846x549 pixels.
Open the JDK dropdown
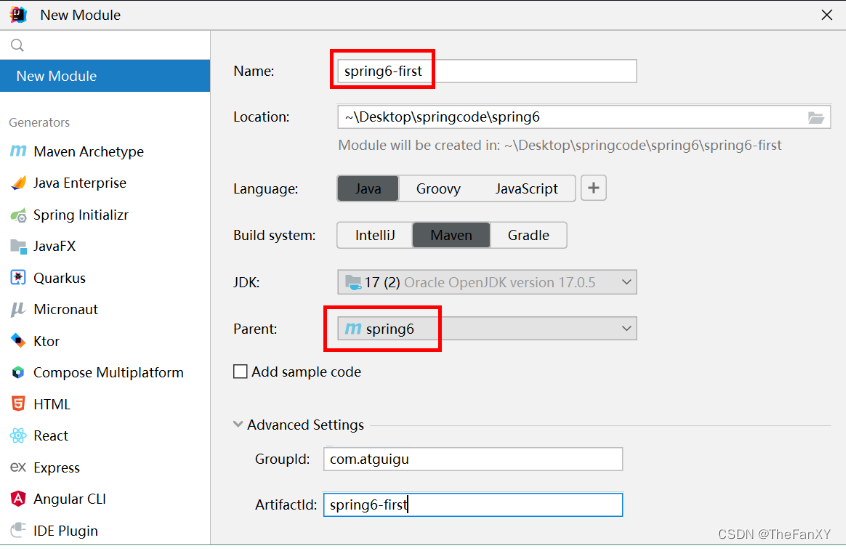pos(487,282)
